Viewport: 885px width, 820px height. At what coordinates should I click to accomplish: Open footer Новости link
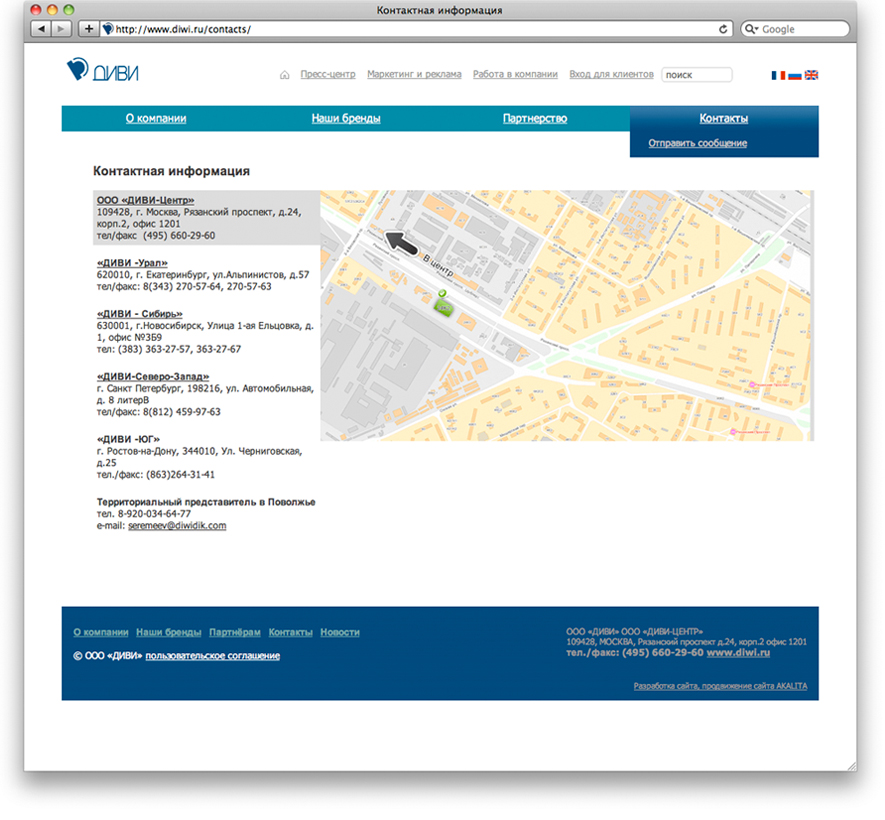tap(340, 632)
